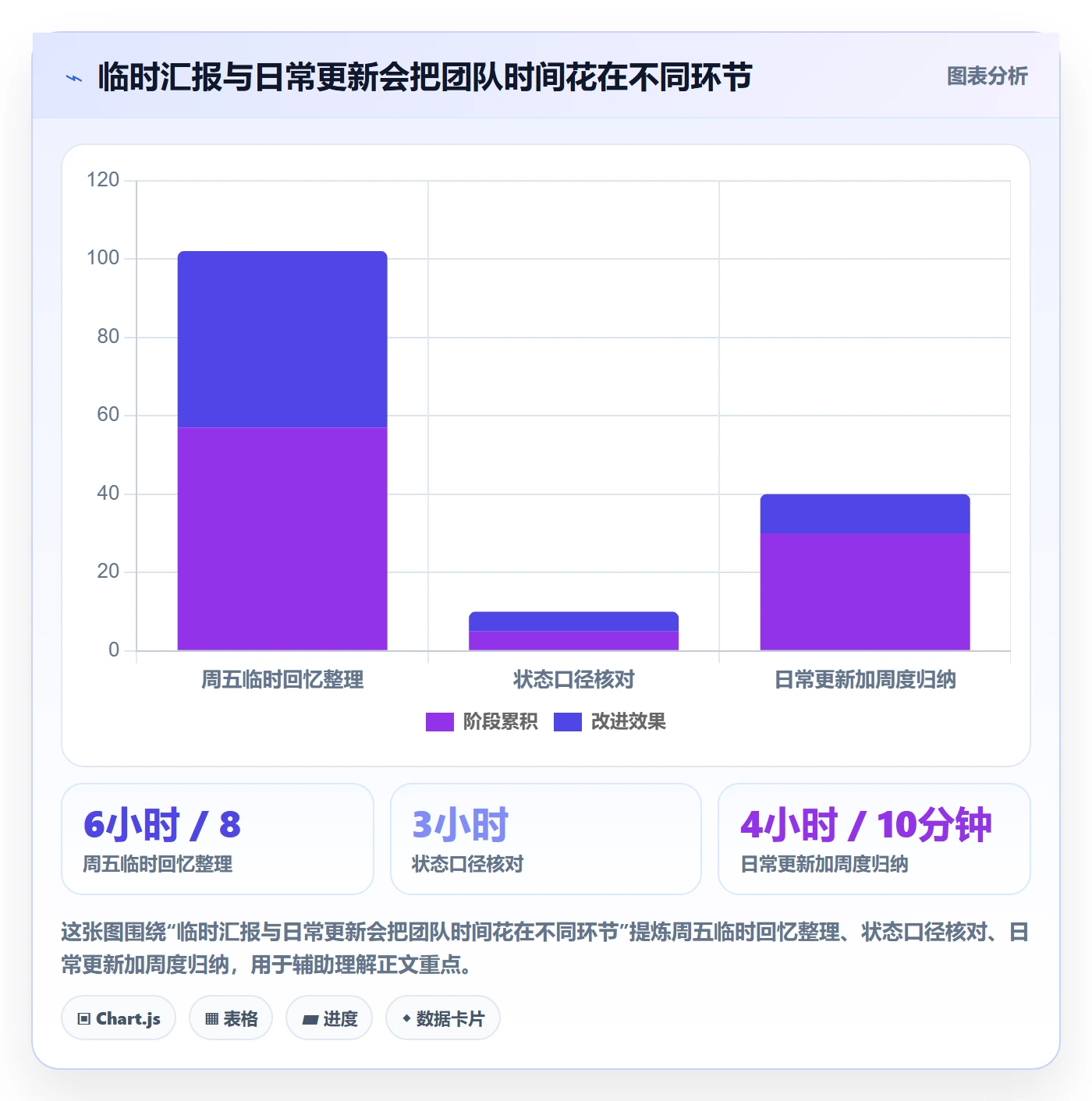The height and width of the screenshot is (1101, 1092).
Task: Click the description paragraph starting with 这张图围绕
Action: [545, 948]
